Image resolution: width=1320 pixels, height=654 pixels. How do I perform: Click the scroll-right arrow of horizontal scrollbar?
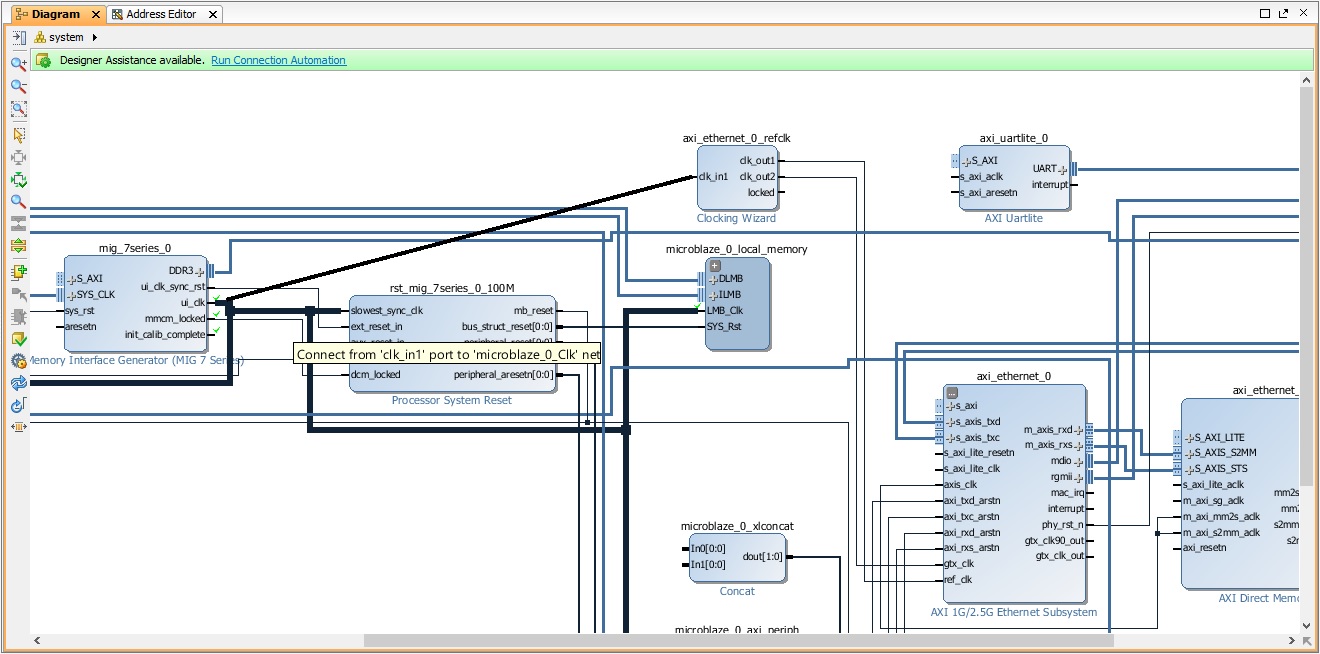[x=1290, y=640]
